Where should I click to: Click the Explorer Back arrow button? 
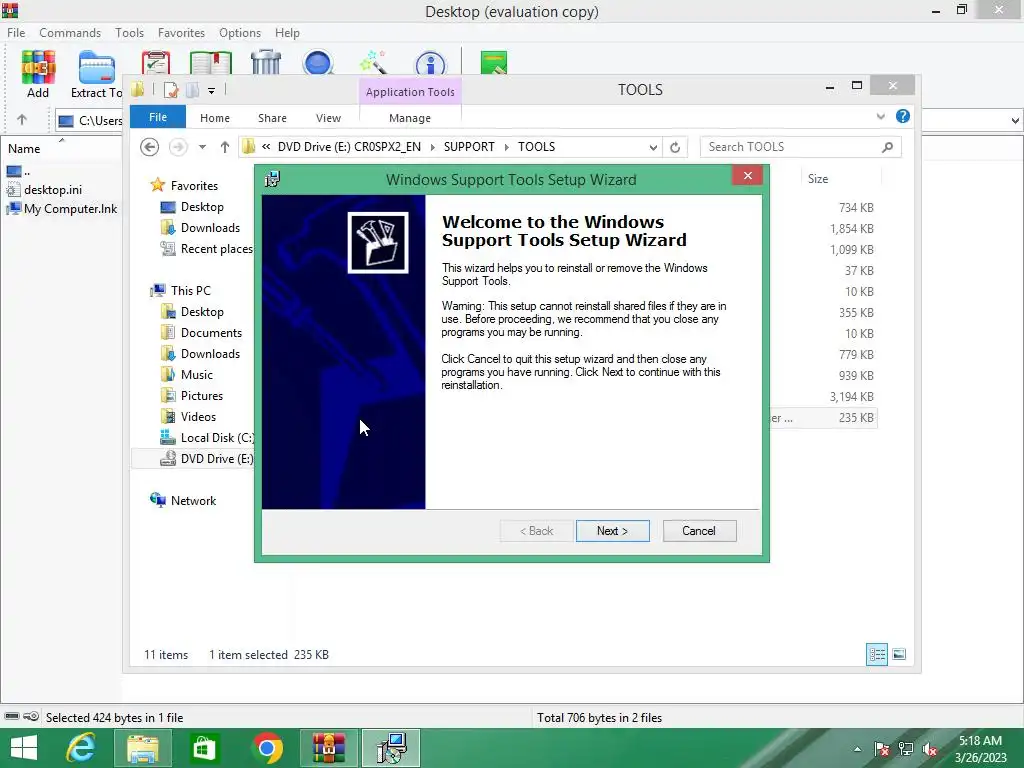(150, 147)
